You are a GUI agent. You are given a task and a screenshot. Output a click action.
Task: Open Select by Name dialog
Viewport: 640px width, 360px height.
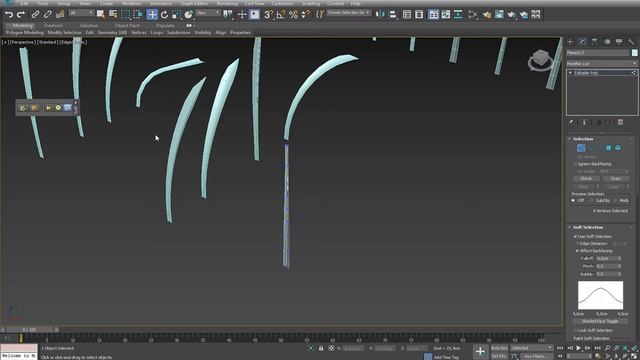pyautogui.click(x=113, y=15)
